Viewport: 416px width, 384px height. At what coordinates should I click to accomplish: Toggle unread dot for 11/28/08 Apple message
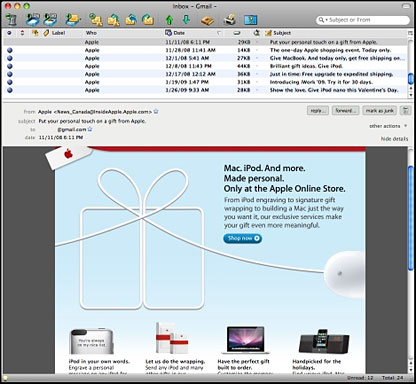point(10,50)
